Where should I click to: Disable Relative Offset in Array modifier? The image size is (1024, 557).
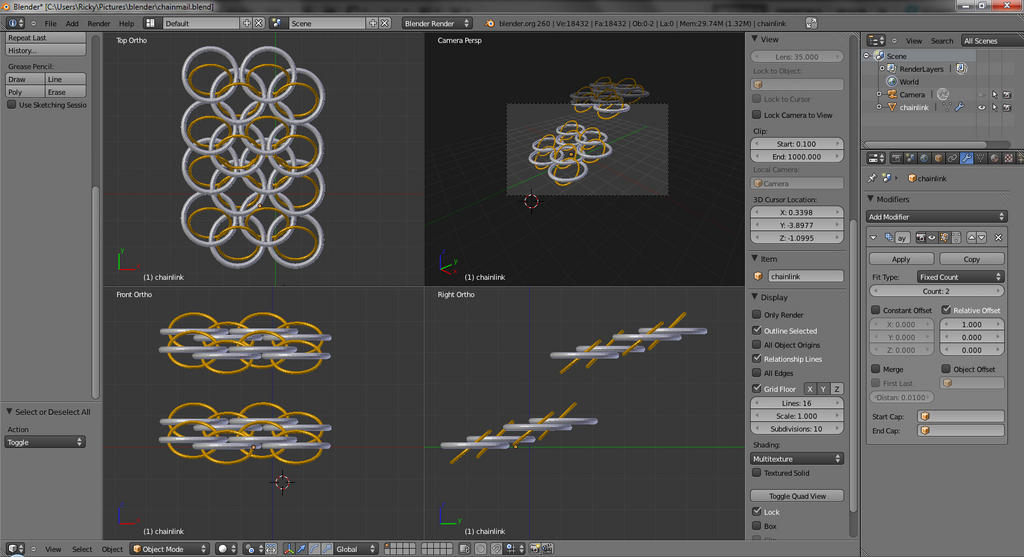tap(946, 310)
